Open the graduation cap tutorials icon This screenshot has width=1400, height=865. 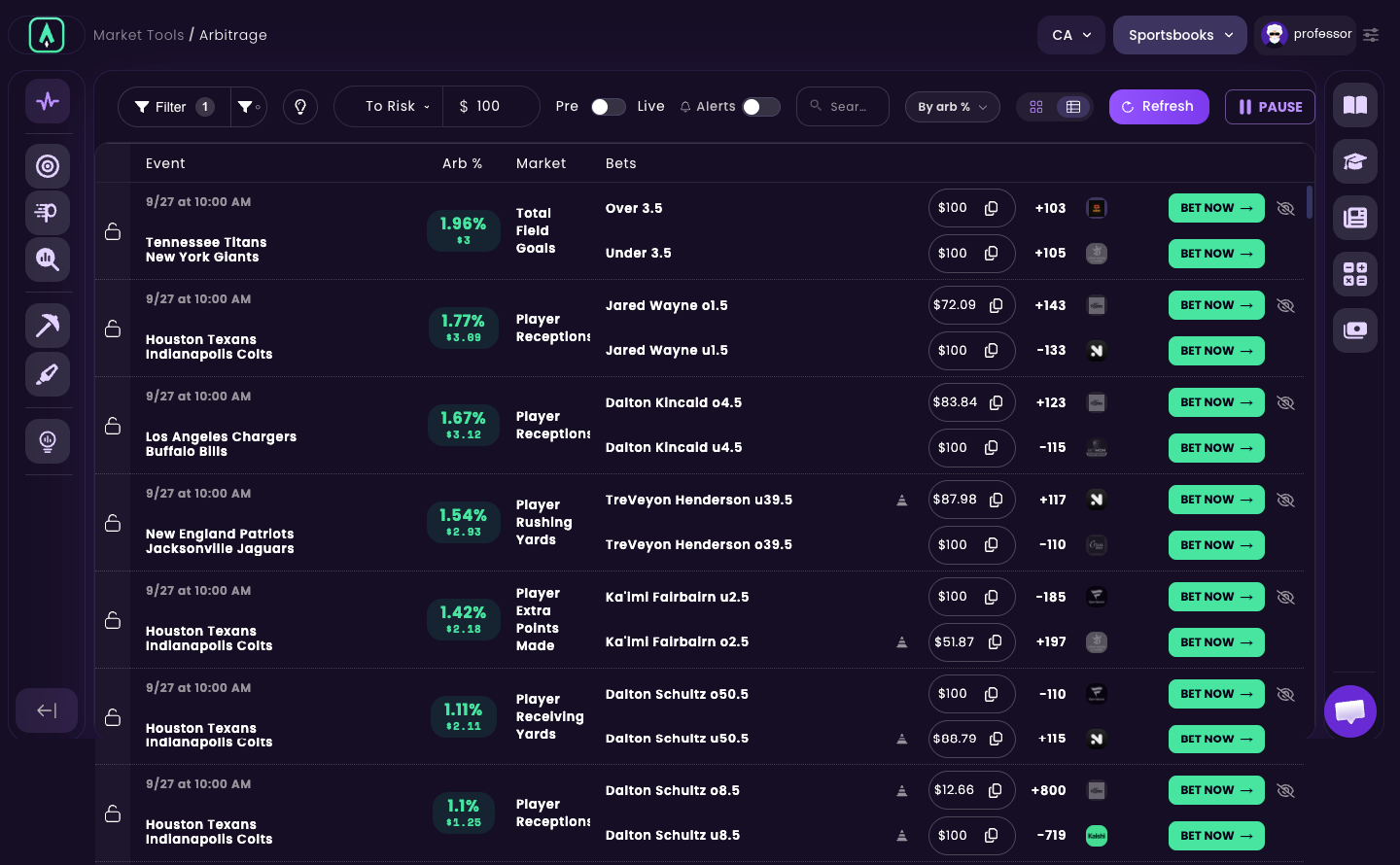pos(1355,161)
